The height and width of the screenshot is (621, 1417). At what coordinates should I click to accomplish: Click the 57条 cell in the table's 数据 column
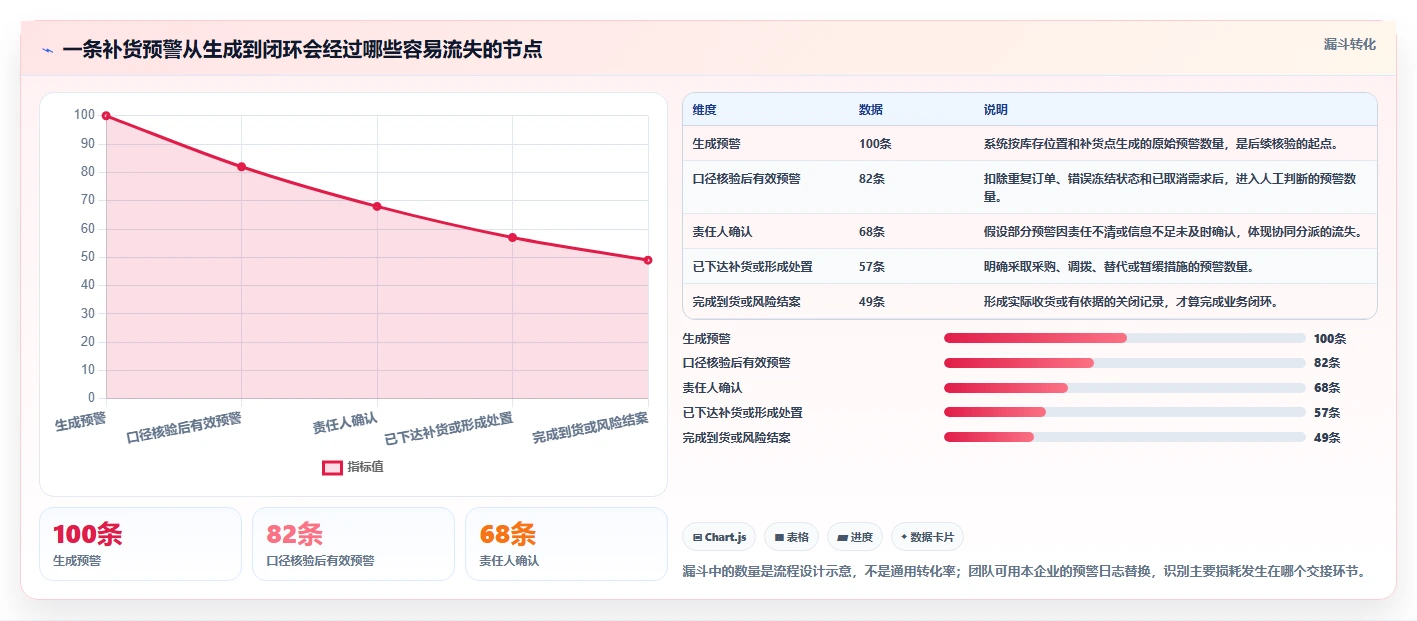tap(872, 267)
